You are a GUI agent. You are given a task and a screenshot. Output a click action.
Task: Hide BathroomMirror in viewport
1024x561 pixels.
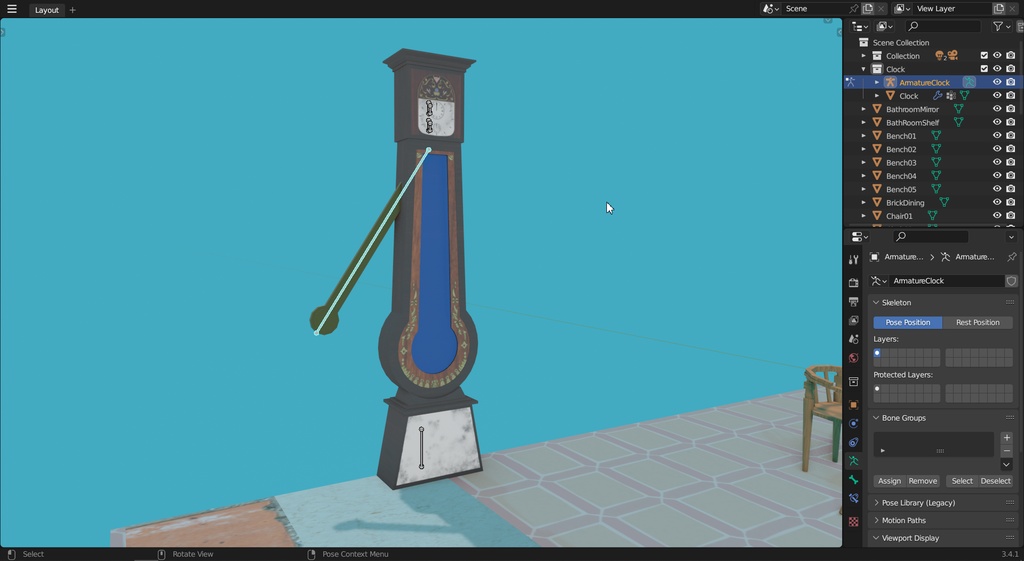(997, 109)
